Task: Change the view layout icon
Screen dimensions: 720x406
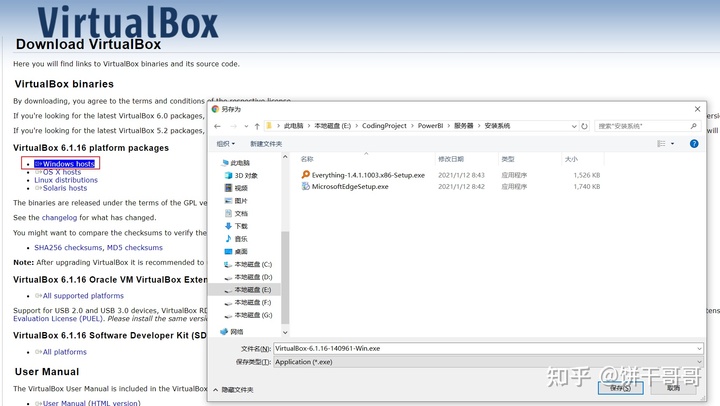Action: pos(661,144)
